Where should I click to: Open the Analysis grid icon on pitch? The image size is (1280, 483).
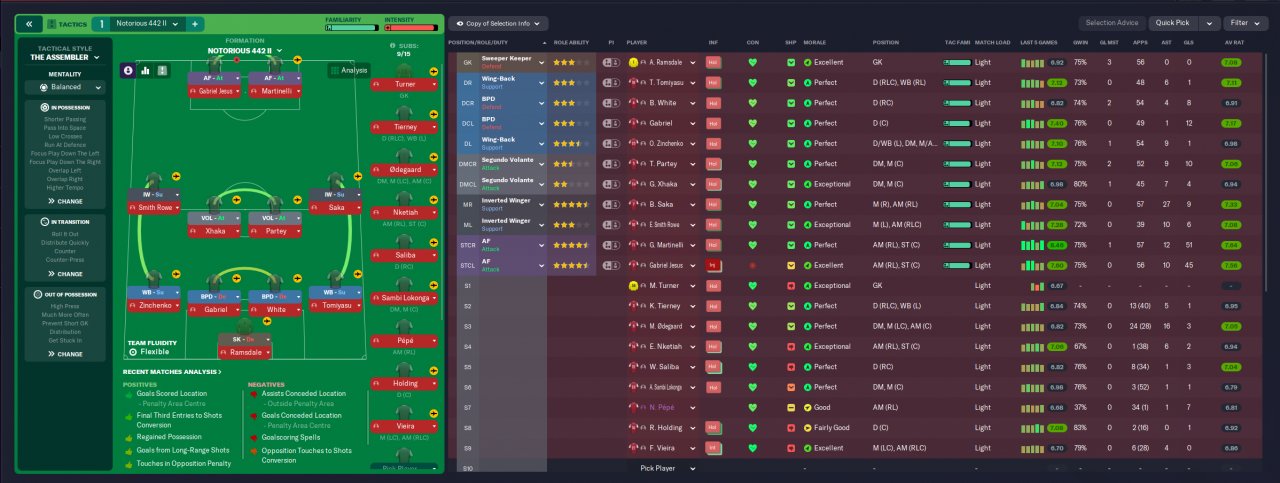click(x=348, y=71)
